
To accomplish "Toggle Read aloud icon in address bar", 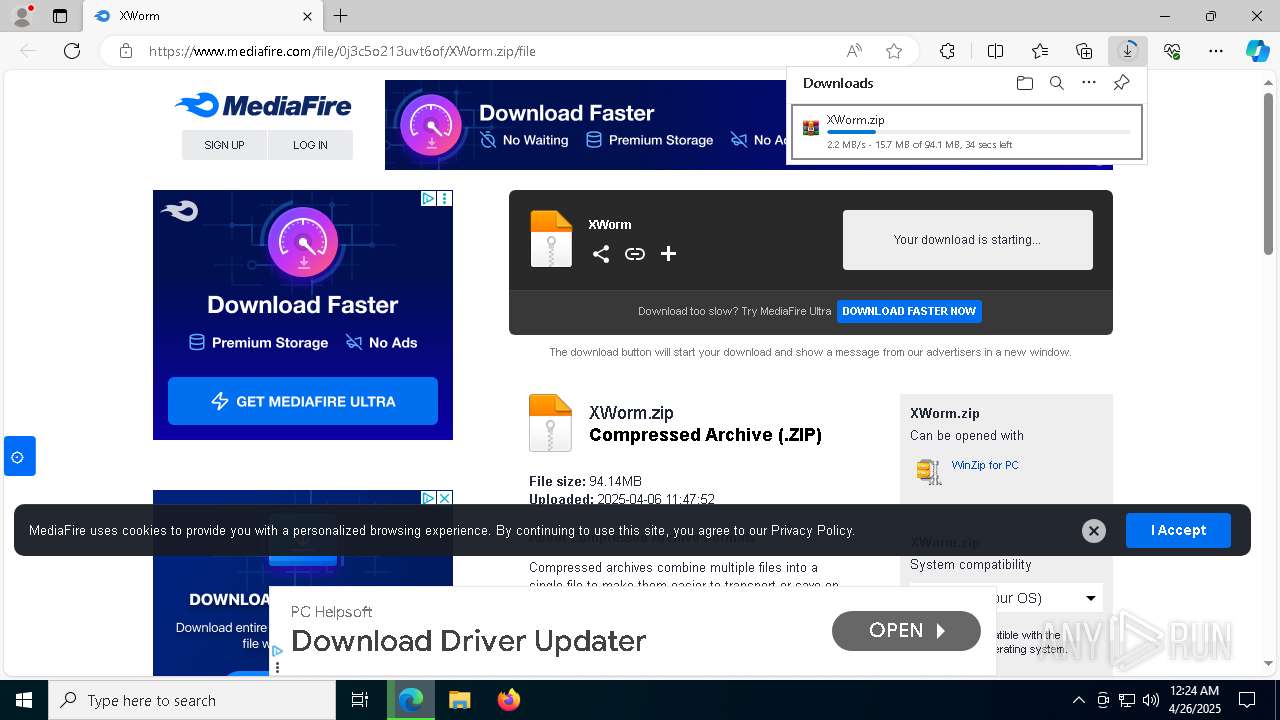I will pos(854,51).
